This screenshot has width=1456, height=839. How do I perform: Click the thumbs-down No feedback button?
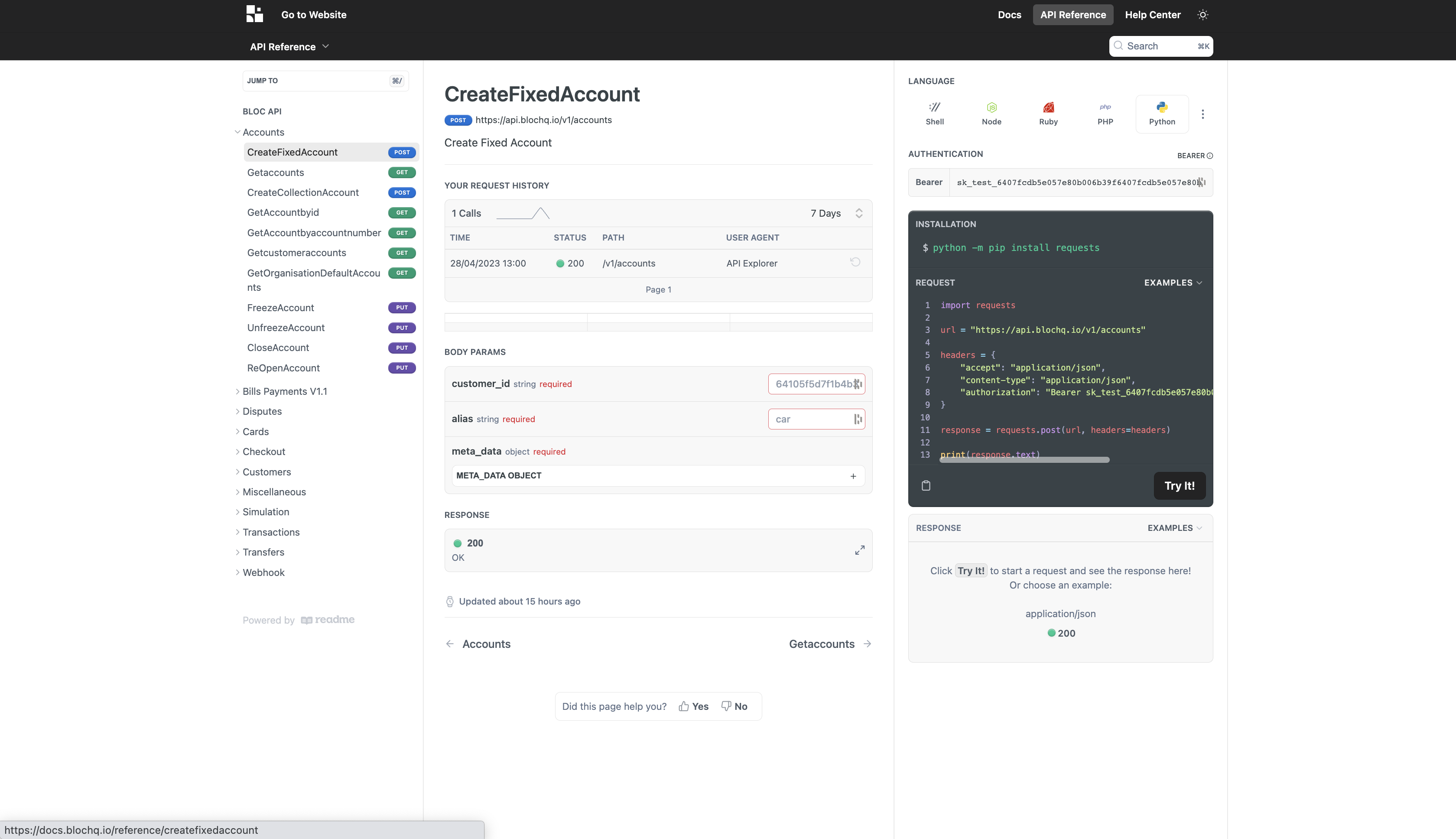pos(734,706)
